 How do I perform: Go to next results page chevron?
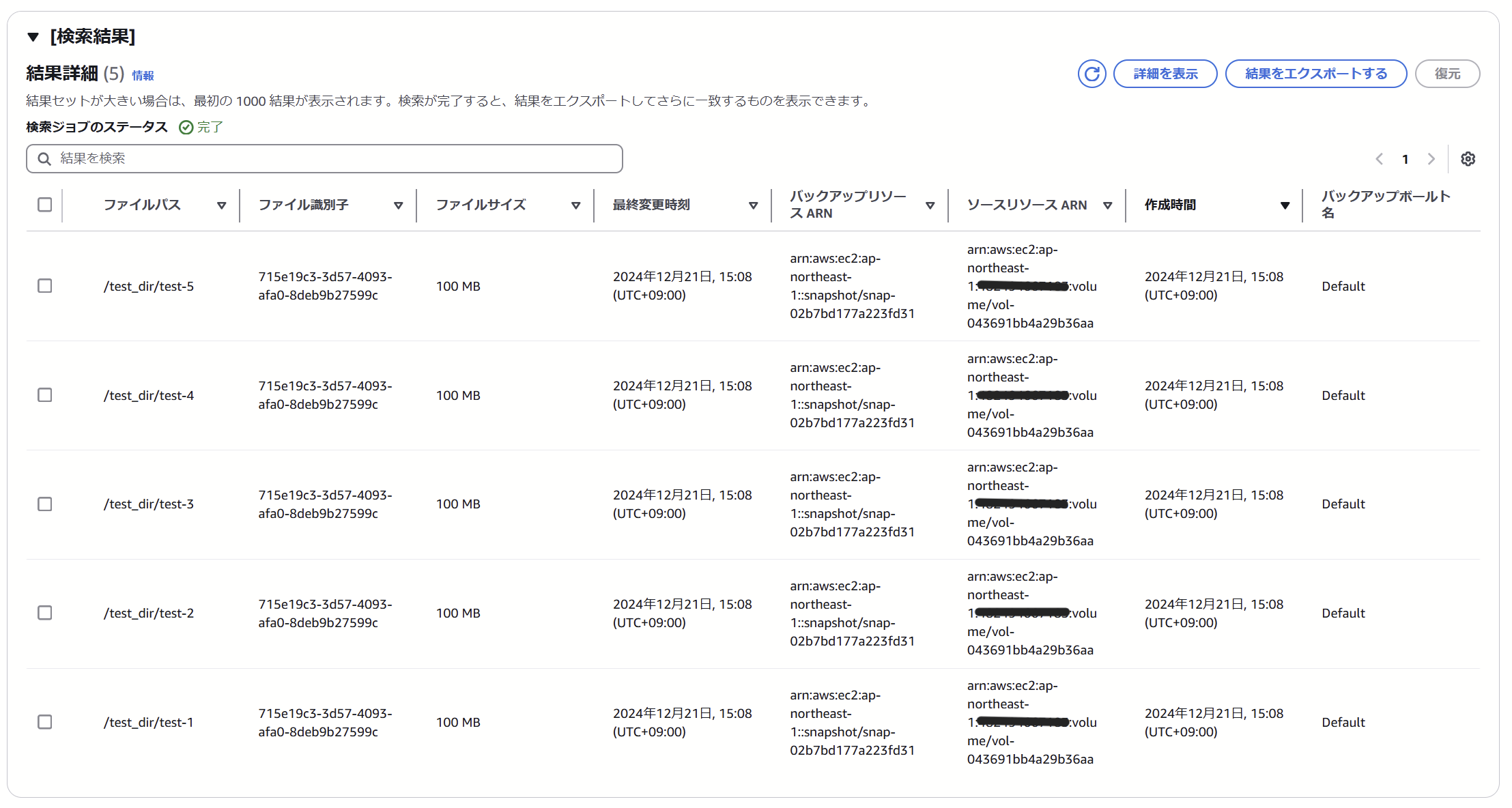pyautogui.click(x=1431, y=159)
